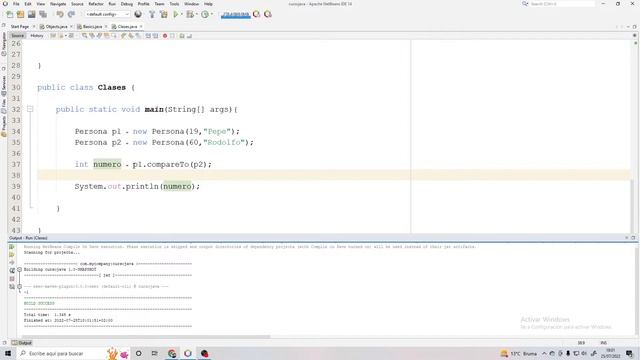Click BUILD SUCCESS text in output

coord(39,303)
